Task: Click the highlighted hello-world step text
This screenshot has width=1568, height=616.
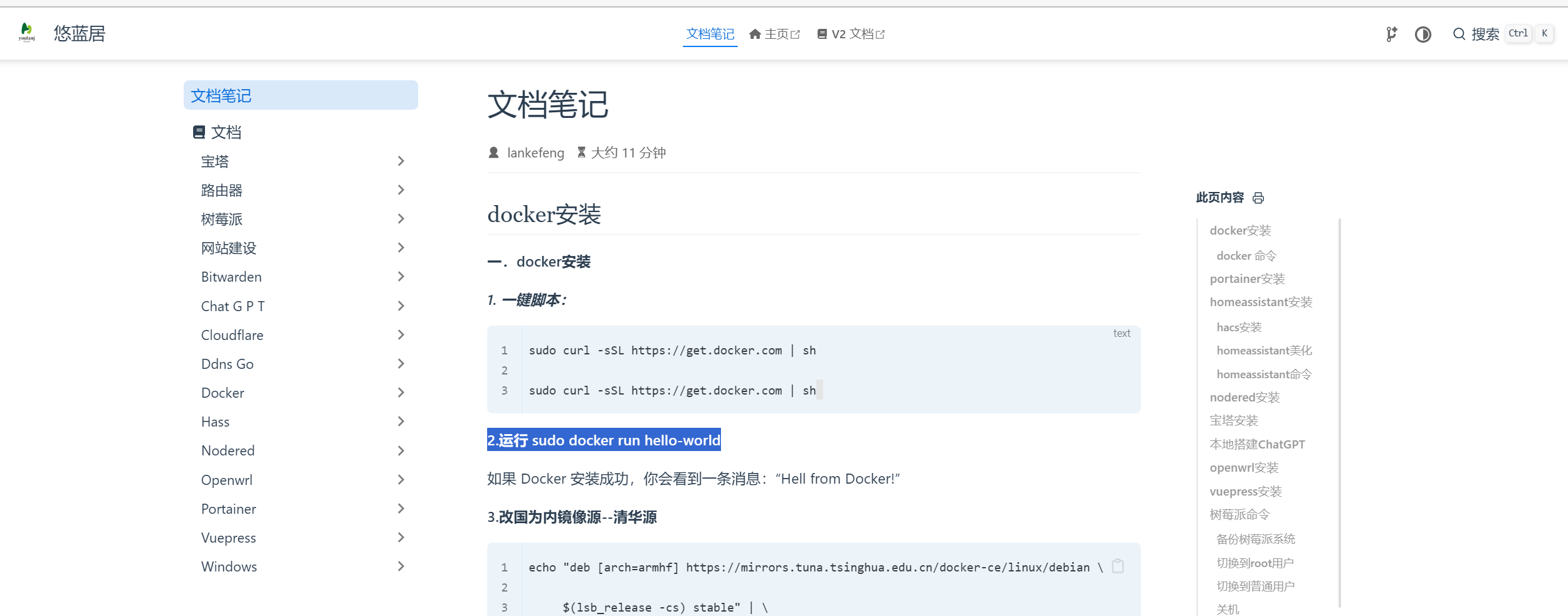Action: tap(604, 440)
